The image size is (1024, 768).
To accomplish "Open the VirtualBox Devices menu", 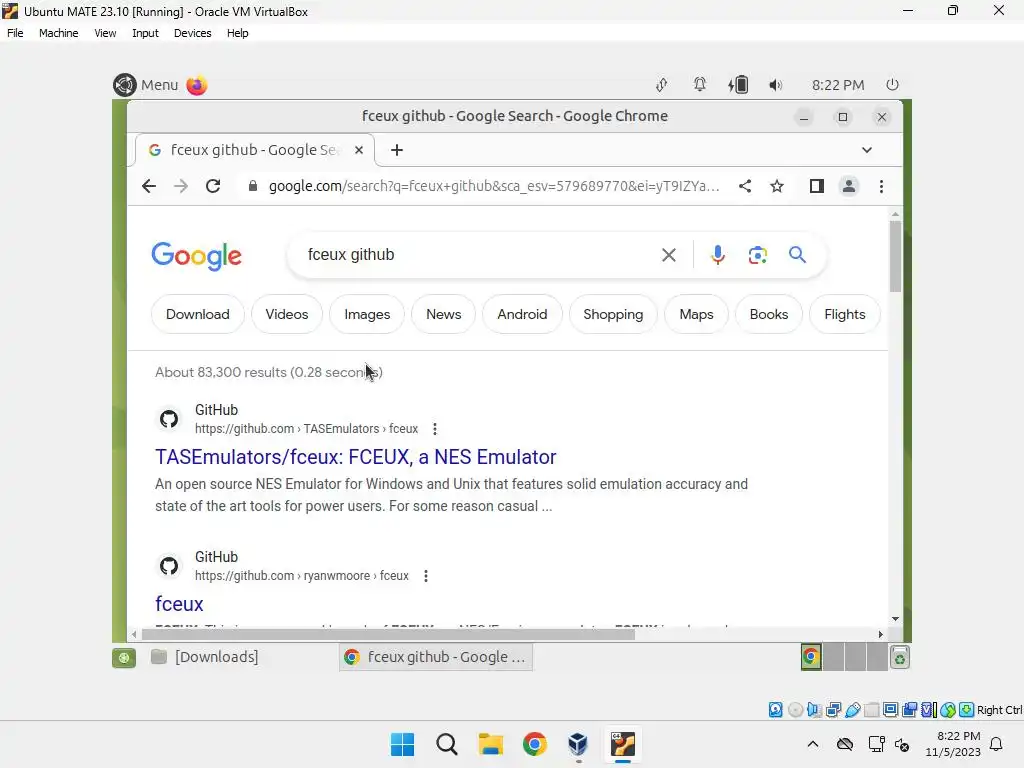I will pos(193,33).
